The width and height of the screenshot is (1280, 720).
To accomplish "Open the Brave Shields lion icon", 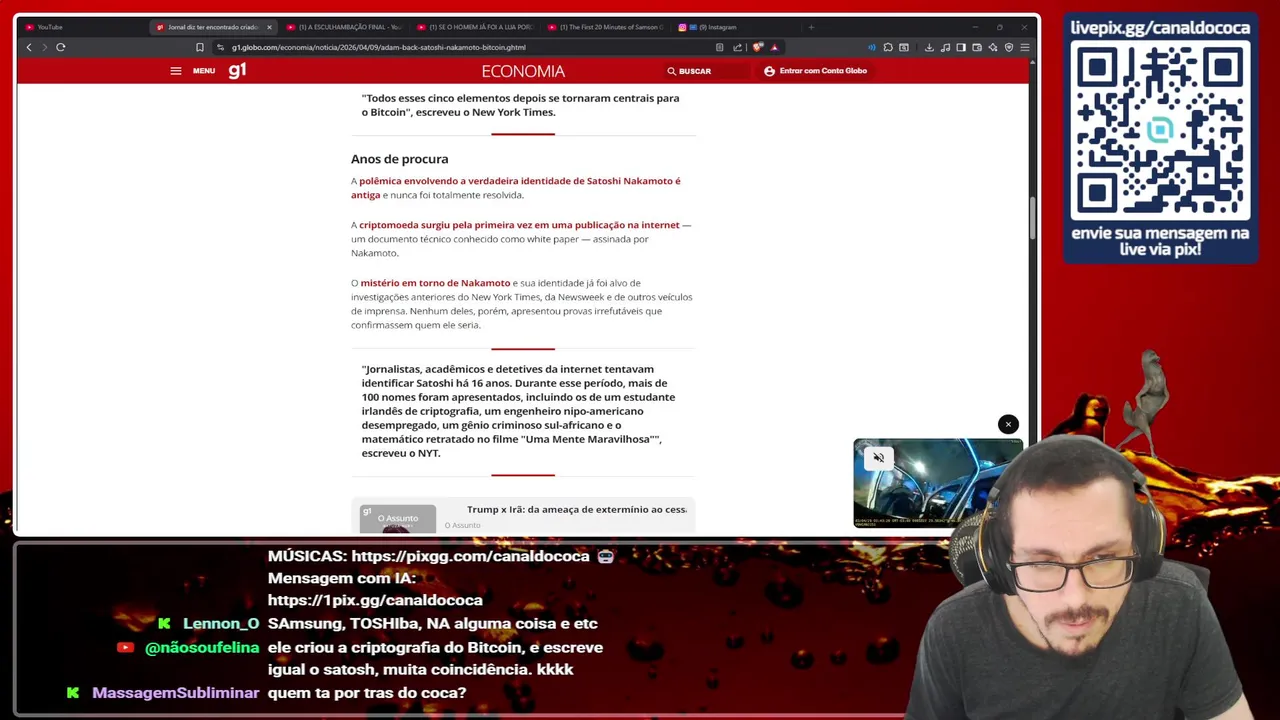I will [757, 47].
